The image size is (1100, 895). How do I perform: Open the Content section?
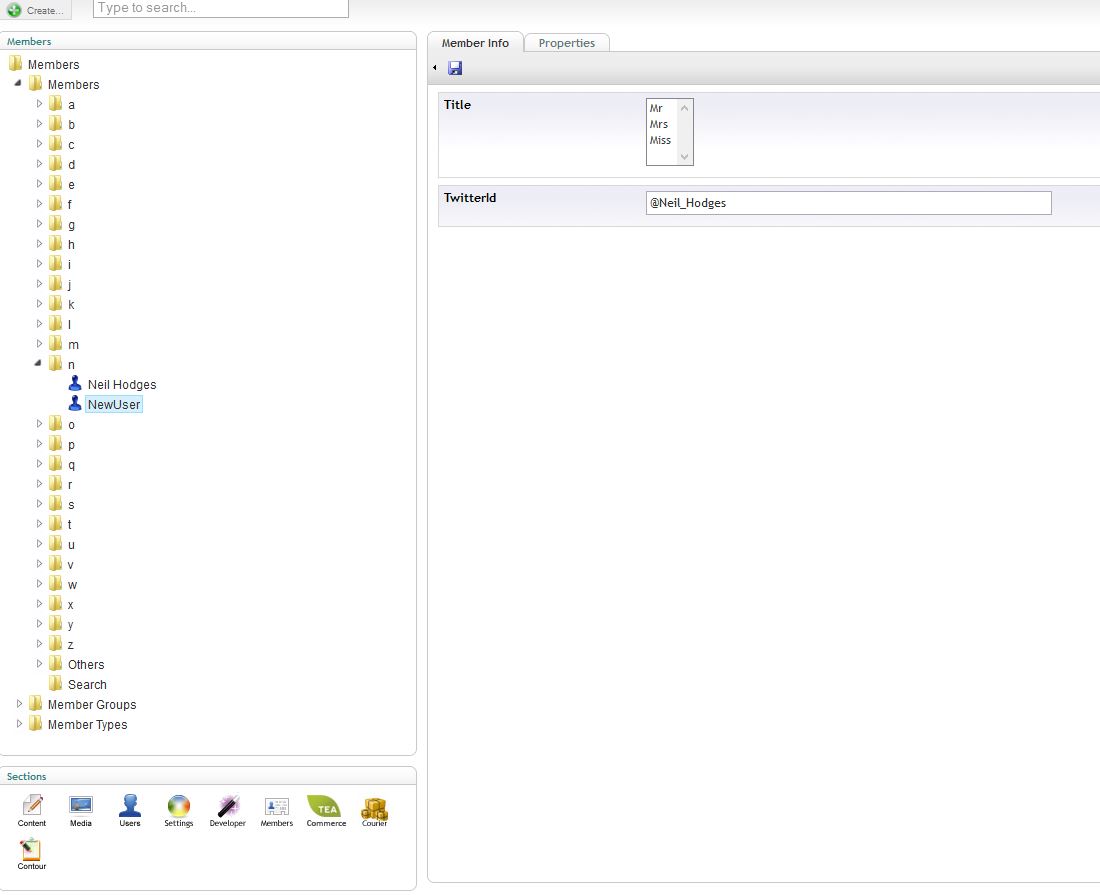point(32,808)
